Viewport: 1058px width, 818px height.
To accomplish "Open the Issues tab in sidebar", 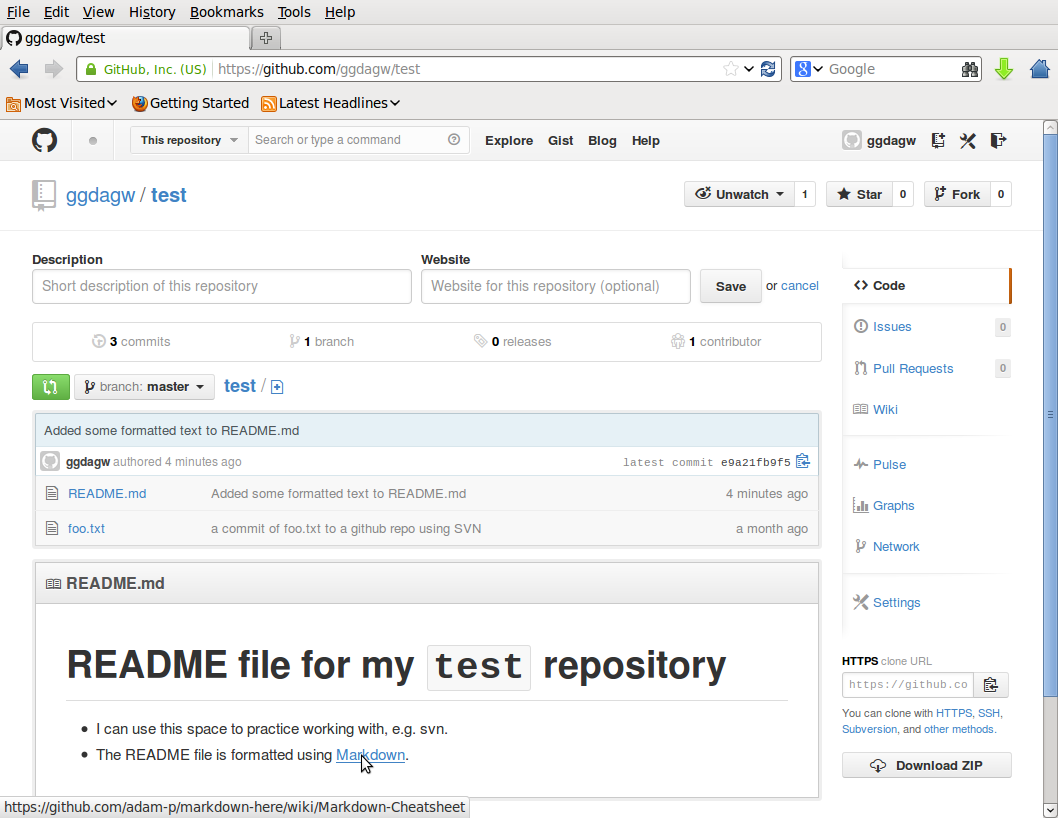I will click(891, 327).
